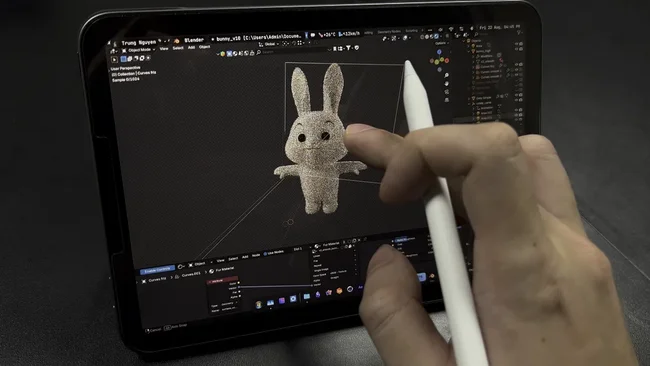Screen dimensions: 650x366
Task: Open the Type dropdown on the Attribute node
Action: click(x=228, y=303)
